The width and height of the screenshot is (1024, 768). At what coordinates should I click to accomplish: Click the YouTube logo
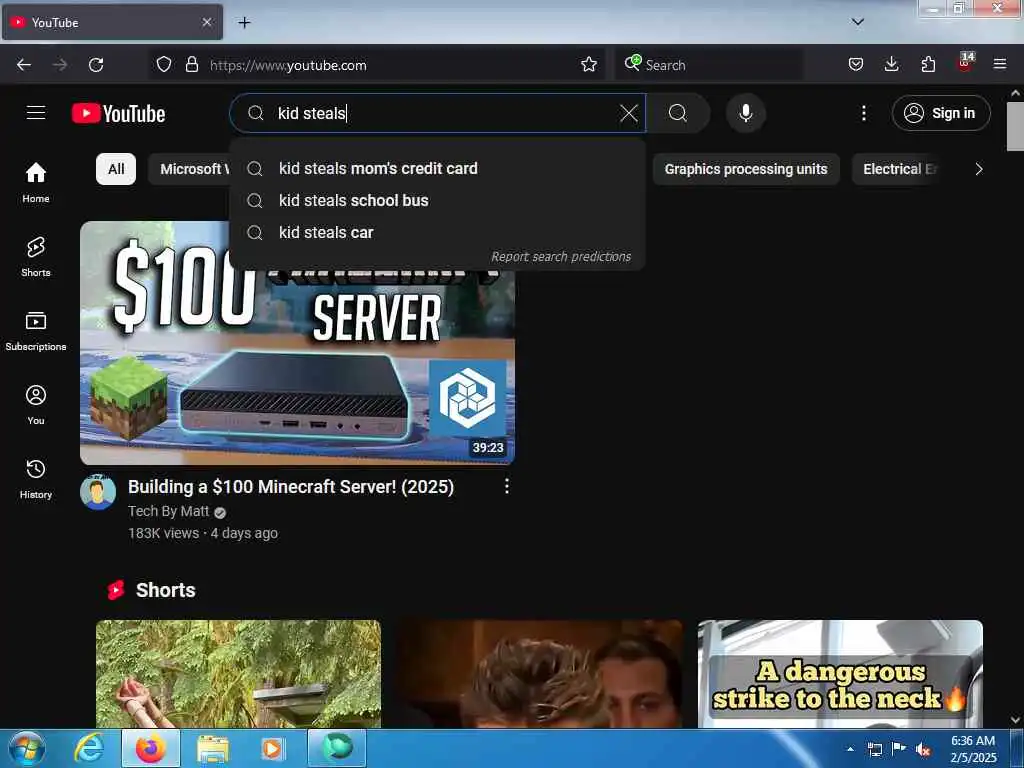(118, 114)
